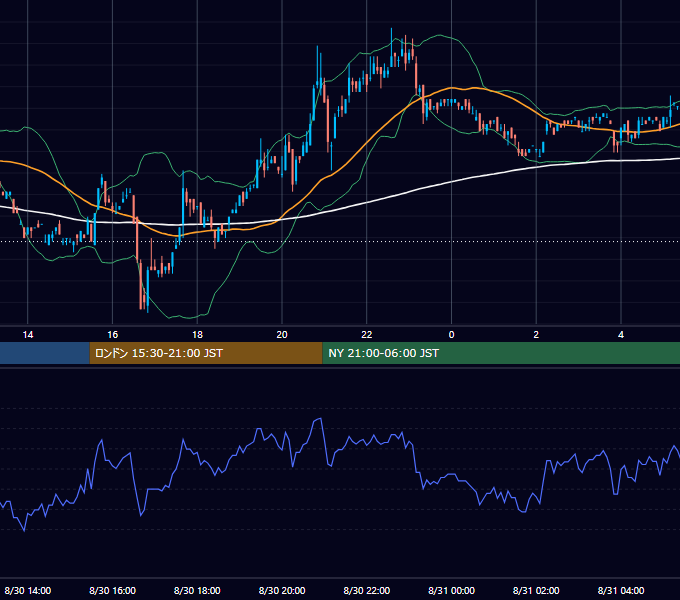Click the 2 hour axis label
Screen dimensions: 680x600
(536, 335)
